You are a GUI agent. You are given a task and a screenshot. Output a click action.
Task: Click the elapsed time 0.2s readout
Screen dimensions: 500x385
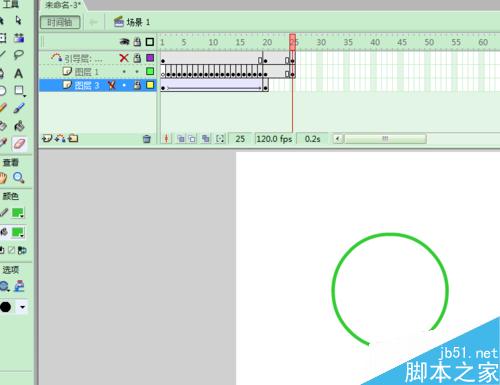[x=312, y=139]
